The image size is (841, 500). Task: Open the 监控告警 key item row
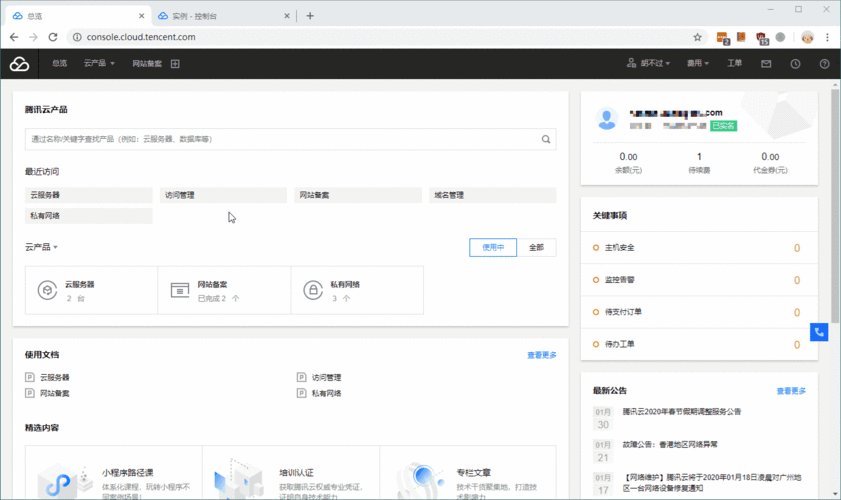699,280
